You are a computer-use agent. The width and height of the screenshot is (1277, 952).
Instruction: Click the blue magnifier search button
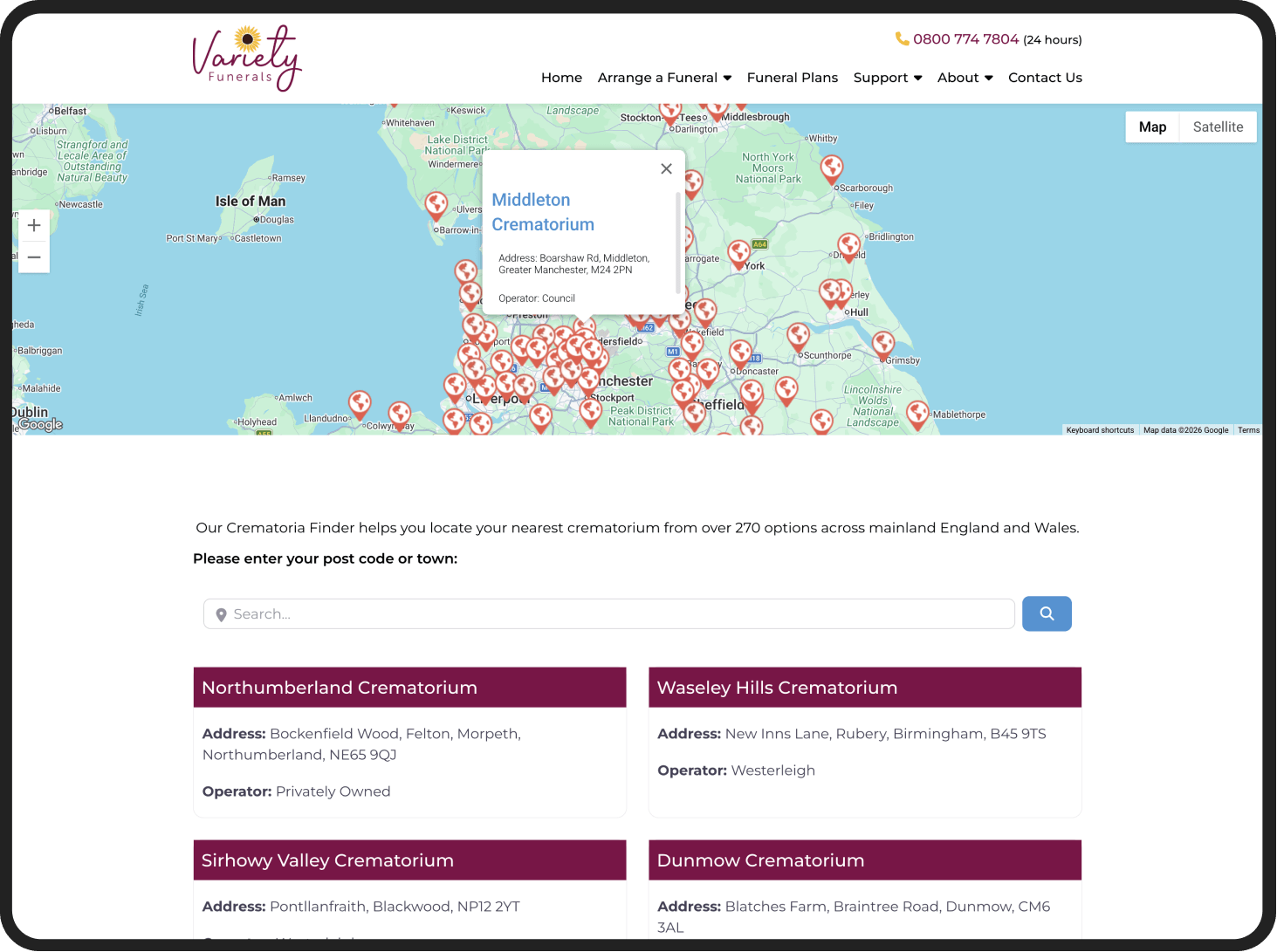tap(1047, 613)
